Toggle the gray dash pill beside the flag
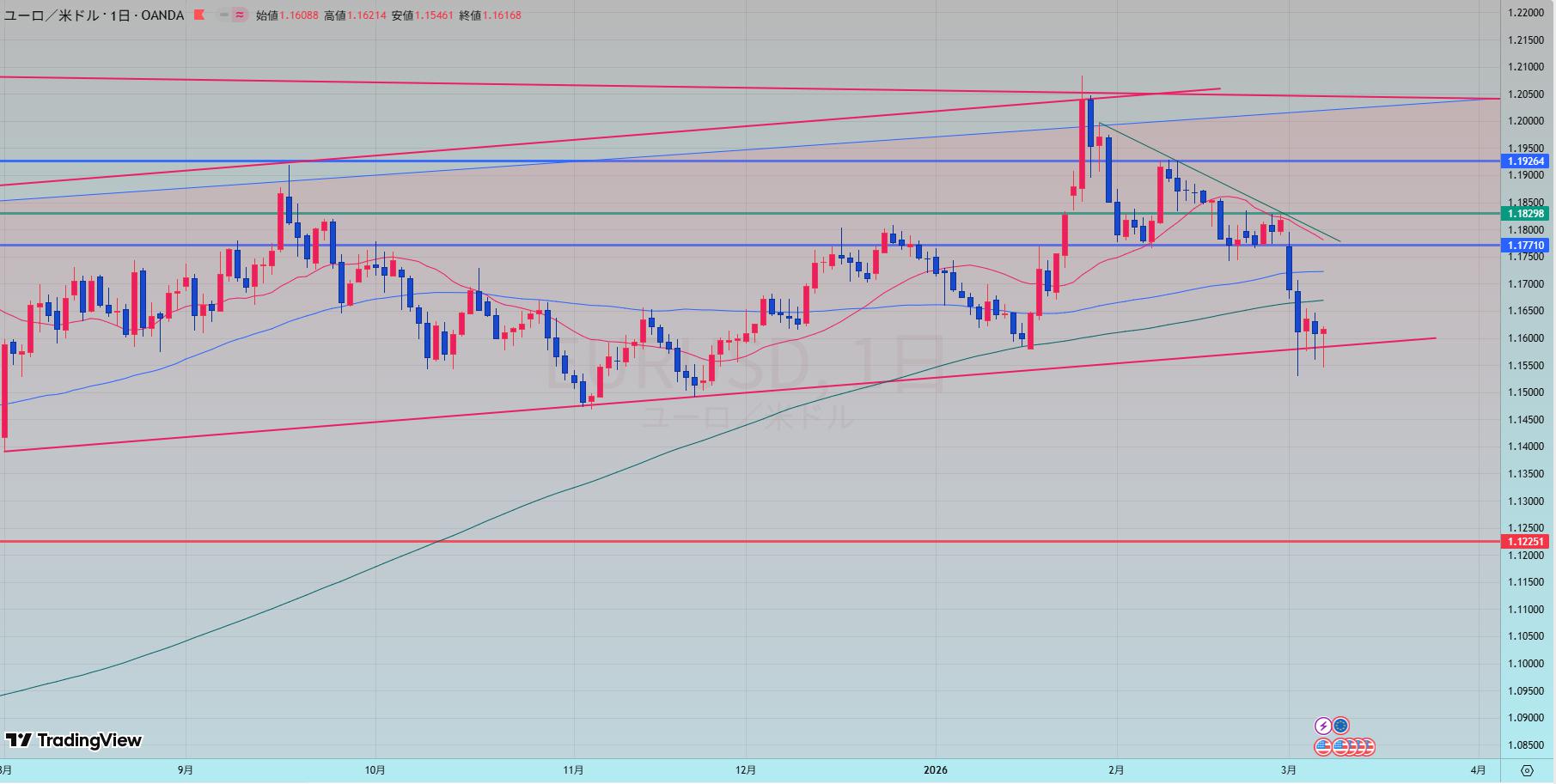Image resolution: width=1556 pixels, height=784 pixels. coord(224,15)
